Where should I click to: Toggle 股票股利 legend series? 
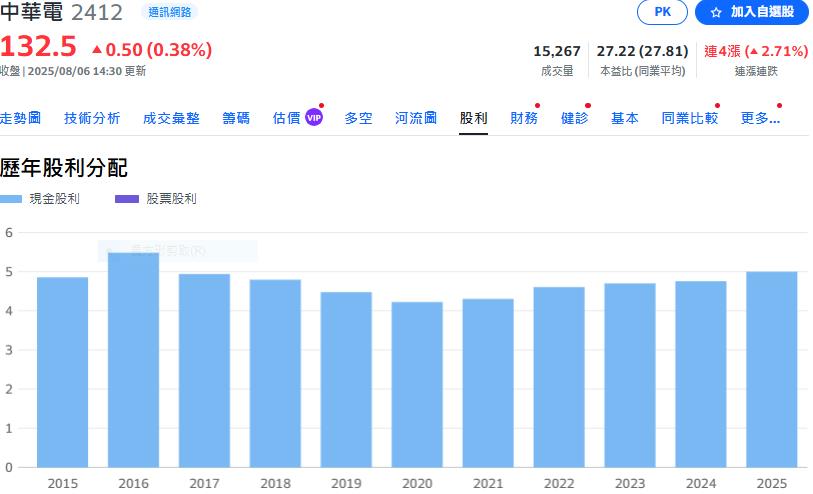click(156, 199)
